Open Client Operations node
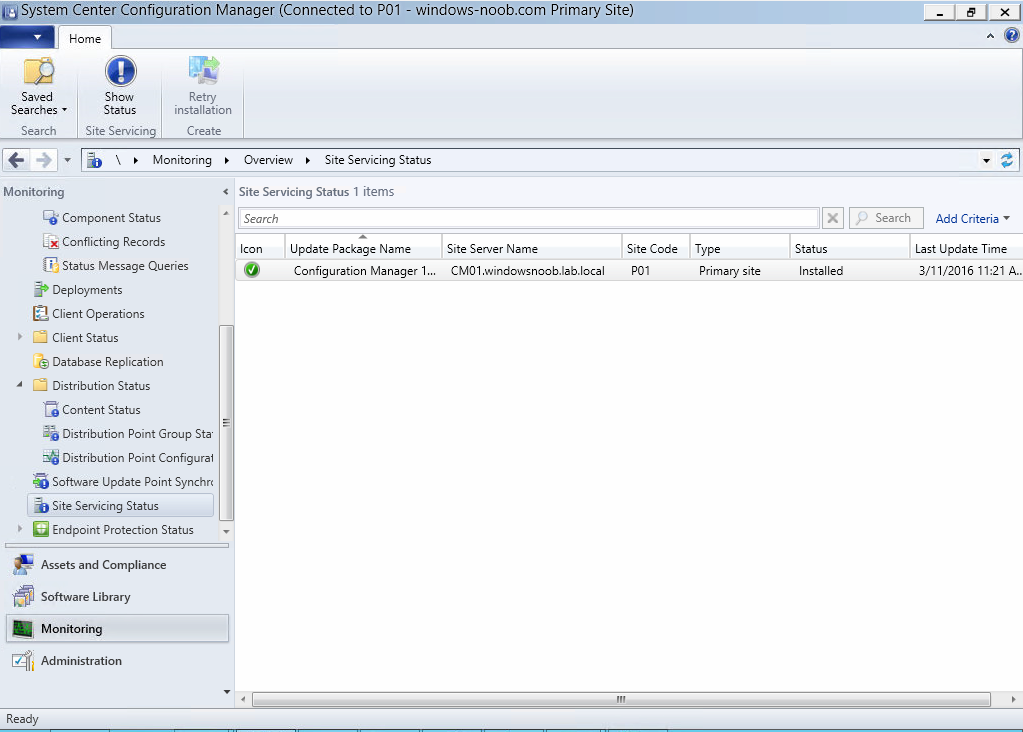Screen dimensions: 1023x732 point(98,314)
